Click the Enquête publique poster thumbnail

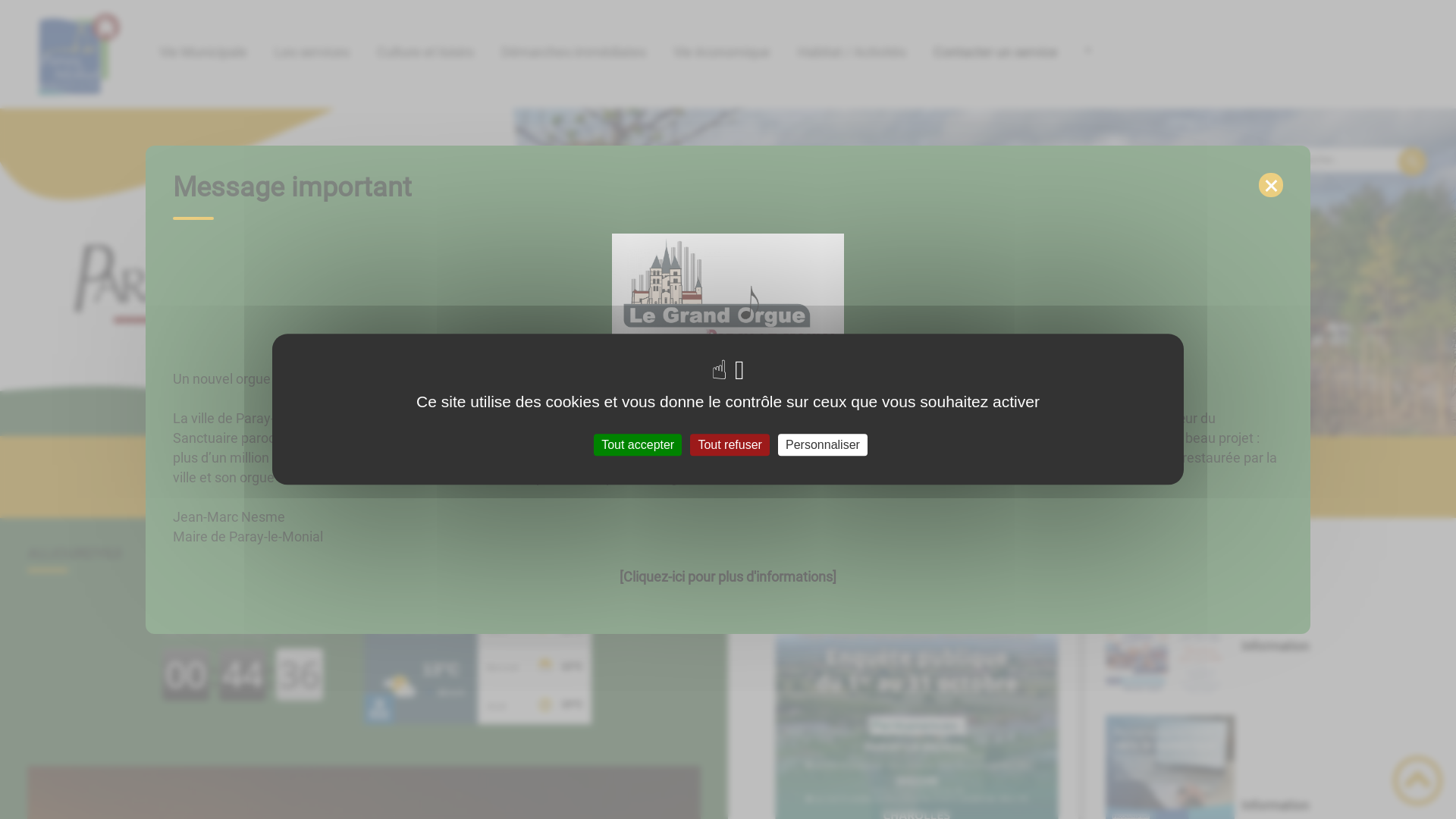916,728
